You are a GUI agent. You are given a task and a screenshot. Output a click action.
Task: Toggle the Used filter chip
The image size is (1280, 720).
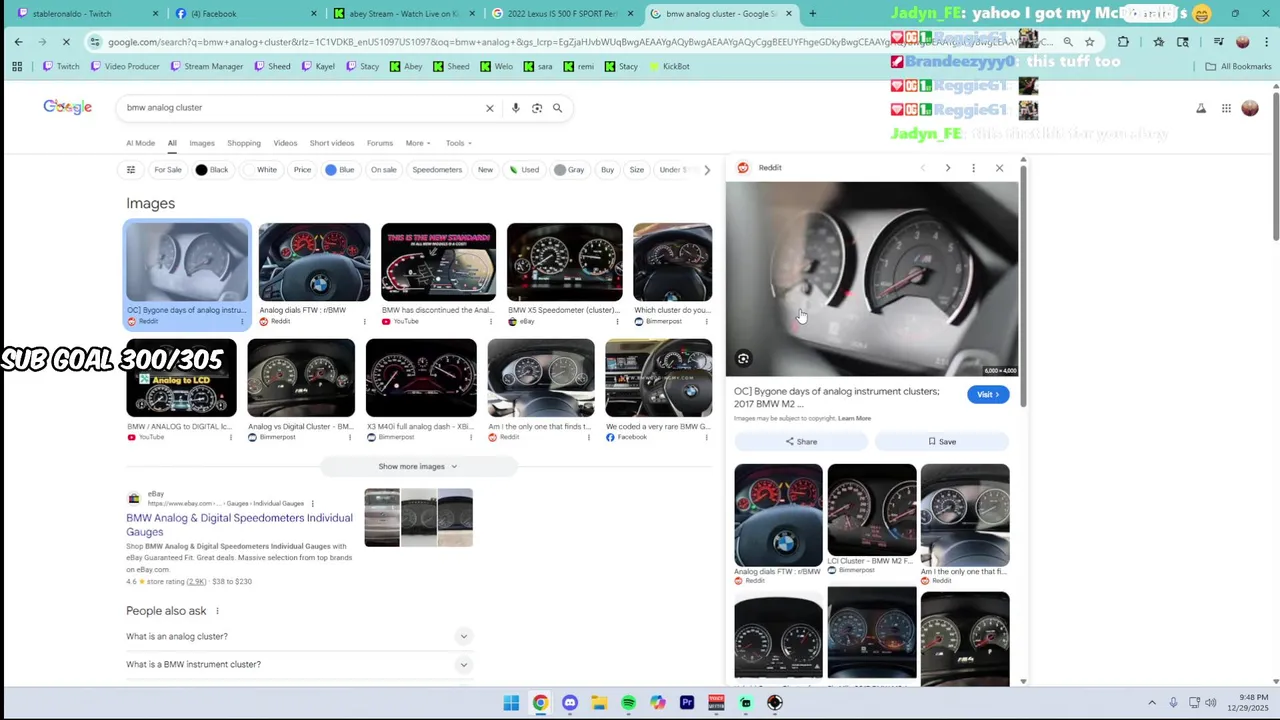[524, 170]
